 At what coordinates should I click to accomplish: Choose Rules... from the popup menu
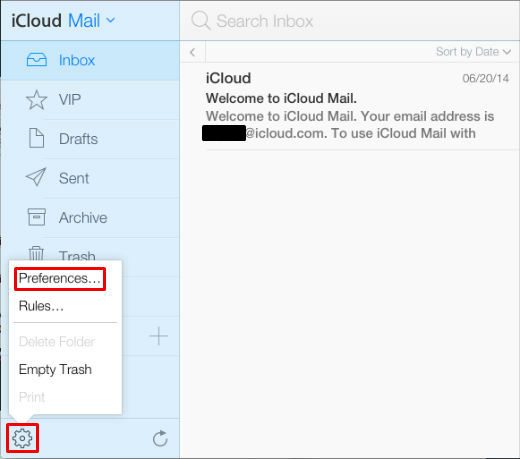pos(41,306)
